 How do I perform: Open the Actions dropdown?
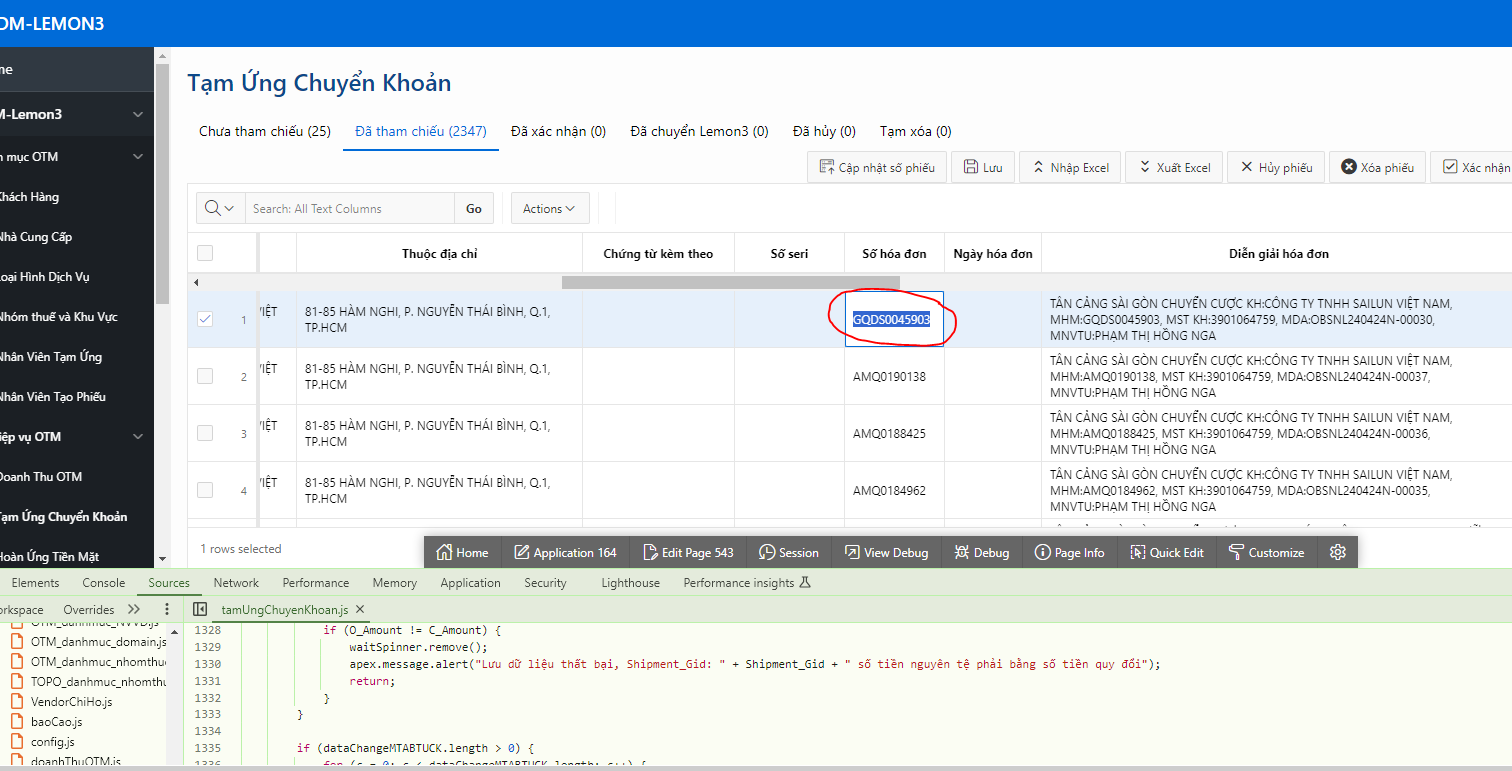(549, 207)
